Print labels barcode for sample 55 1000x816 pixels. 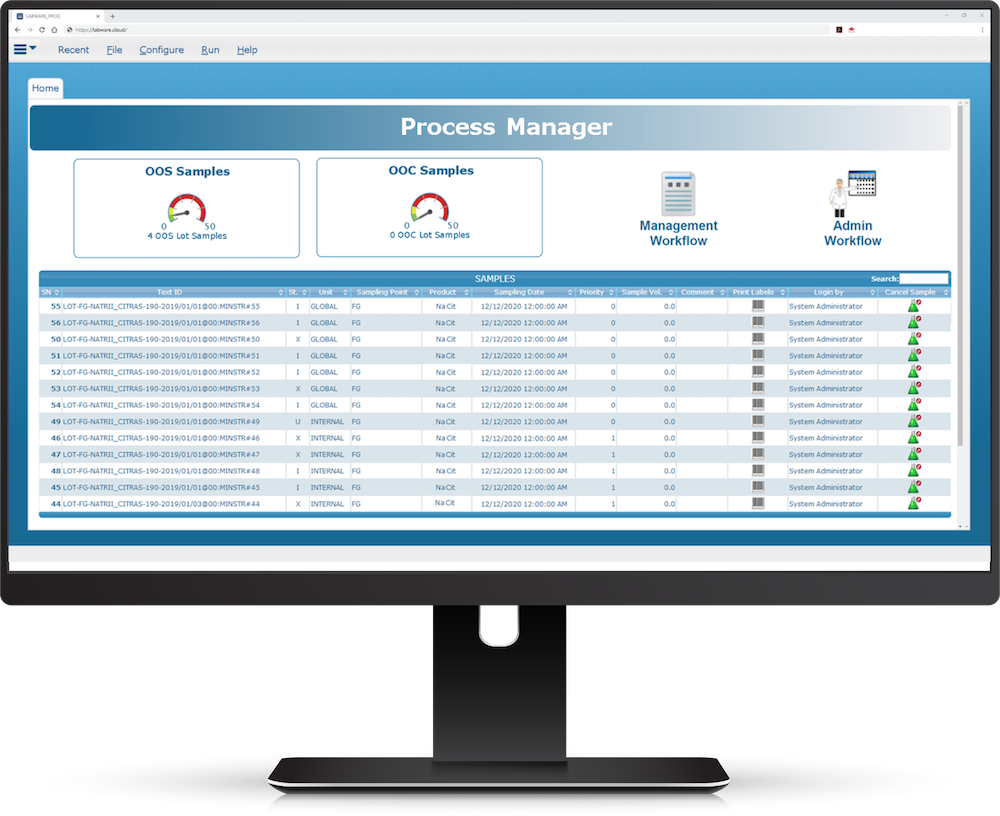click(758, 307)
